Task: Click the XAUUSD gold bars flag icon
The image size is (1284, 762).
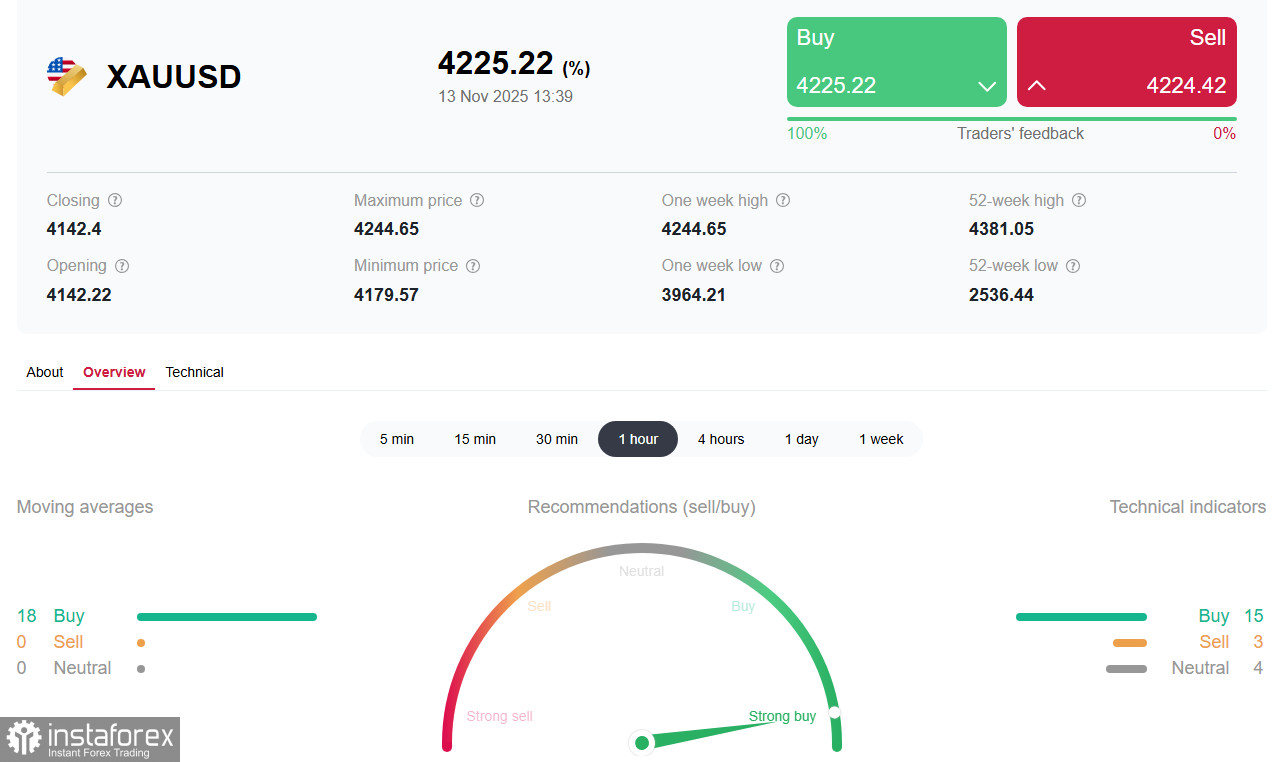Action: point(66,76)
